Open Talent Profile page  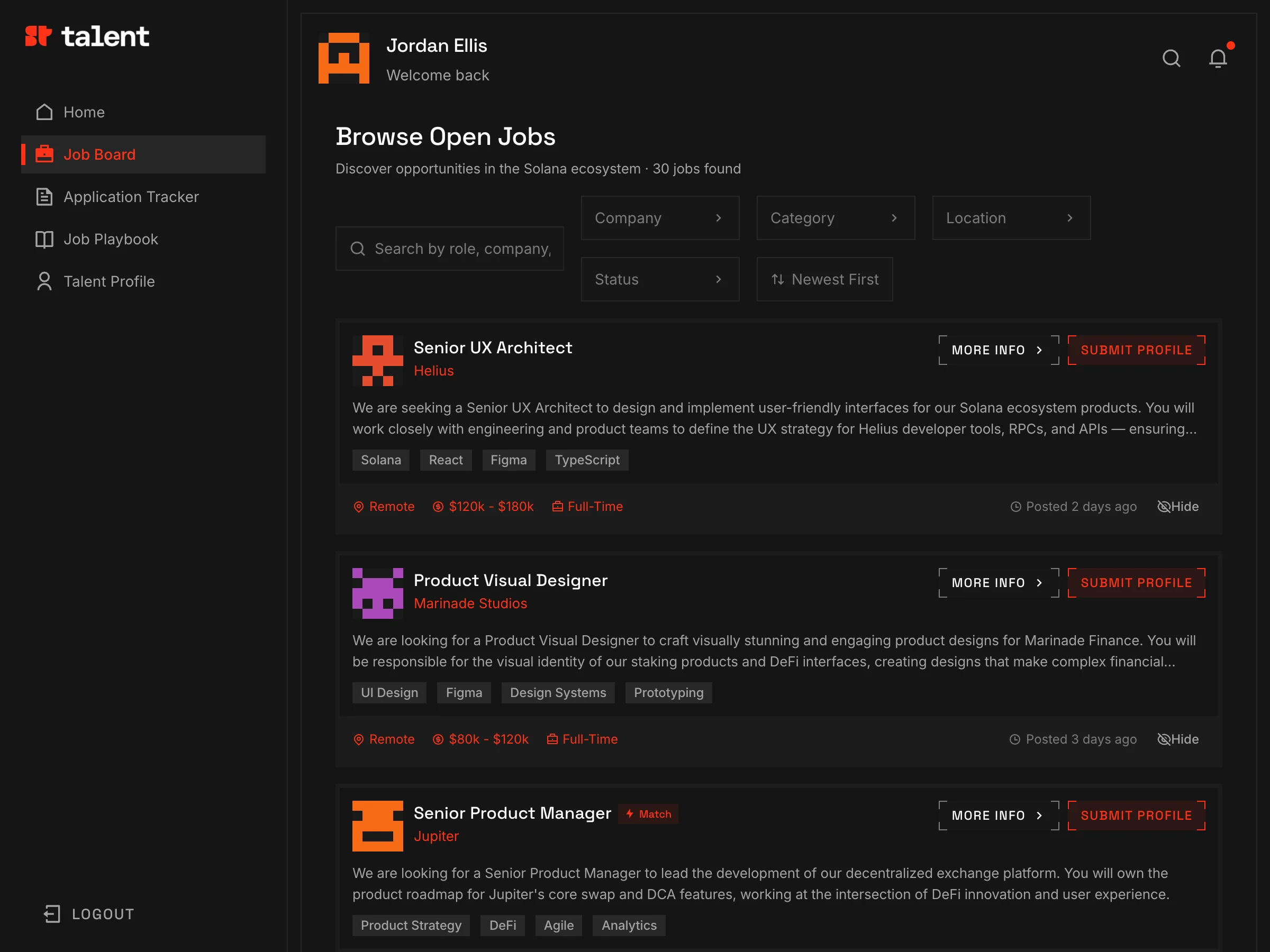(143, 281)
